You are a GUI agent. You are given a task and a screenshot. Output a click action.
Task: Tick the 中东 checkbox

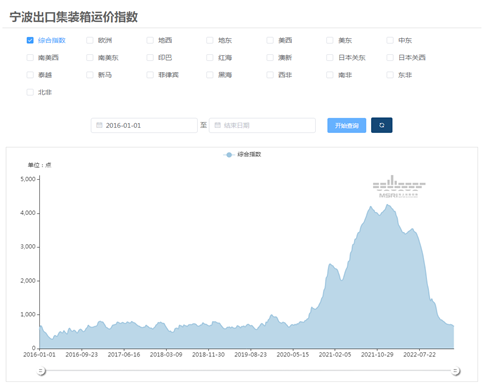pyautogui.click(x=390, y=40)
